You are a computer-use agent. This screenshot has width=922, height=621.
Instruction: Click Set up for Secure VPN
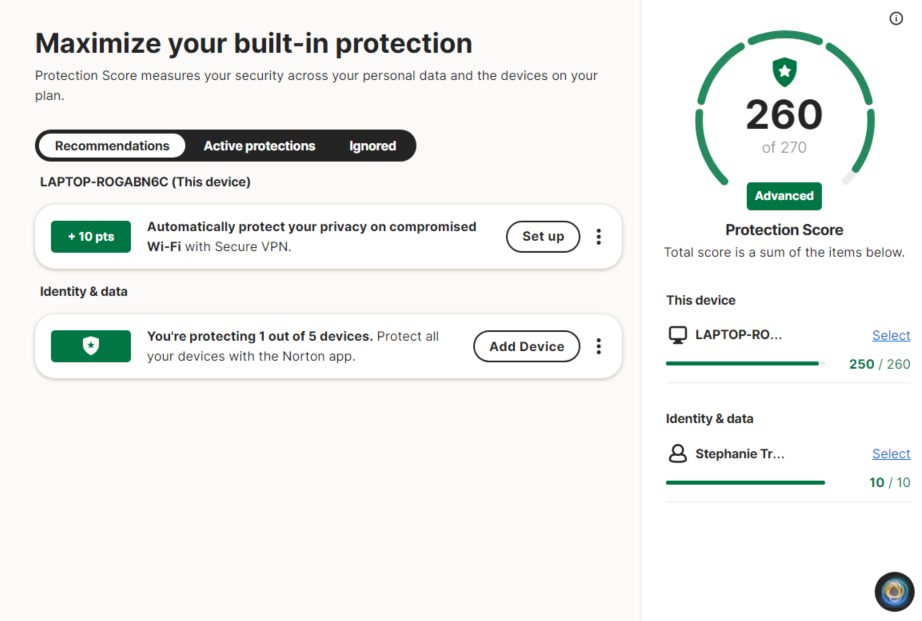pyautogui.click(x=543, y=237)
